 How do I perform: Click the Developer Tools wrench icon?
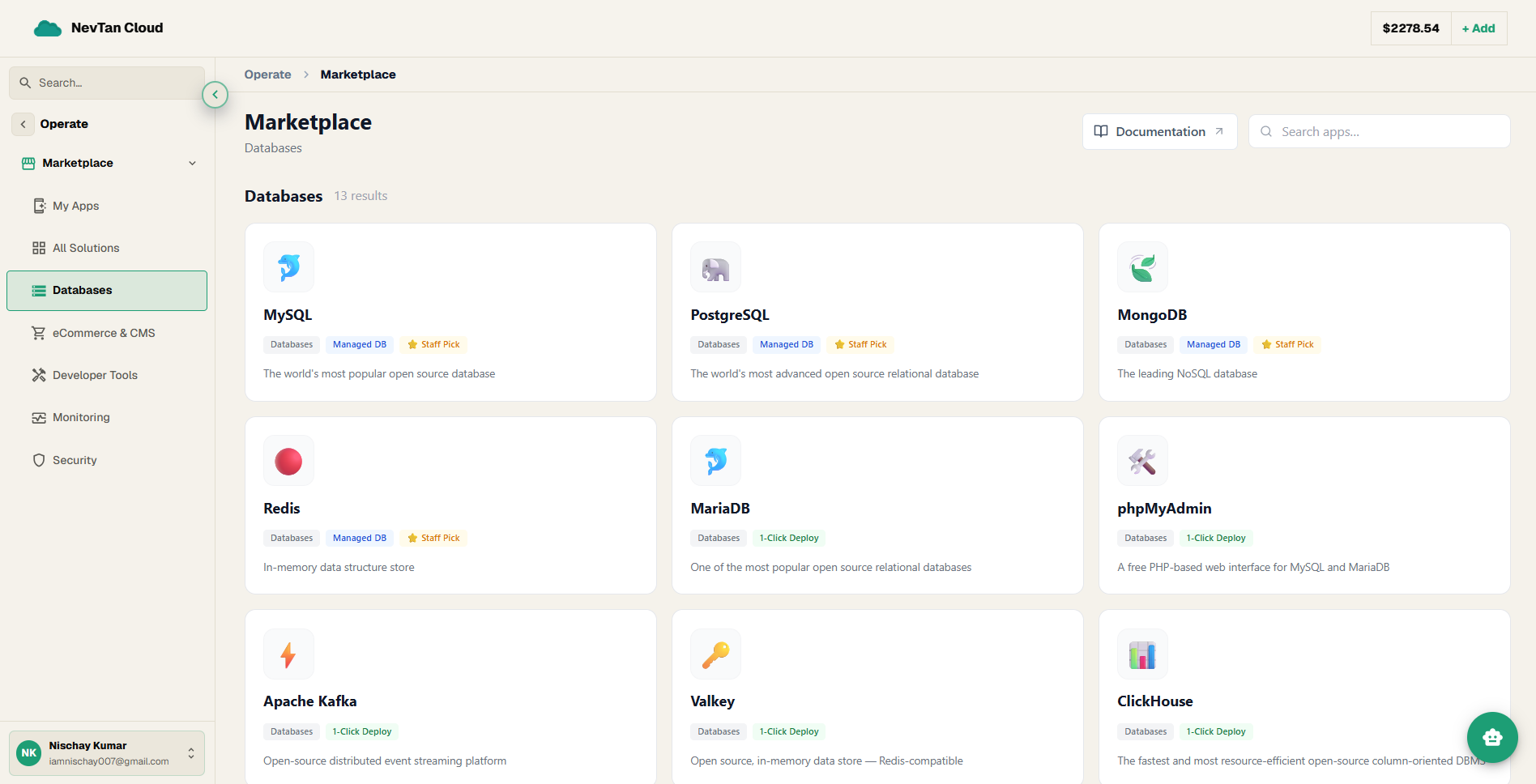pyautogui.click(x=39, y=375)
